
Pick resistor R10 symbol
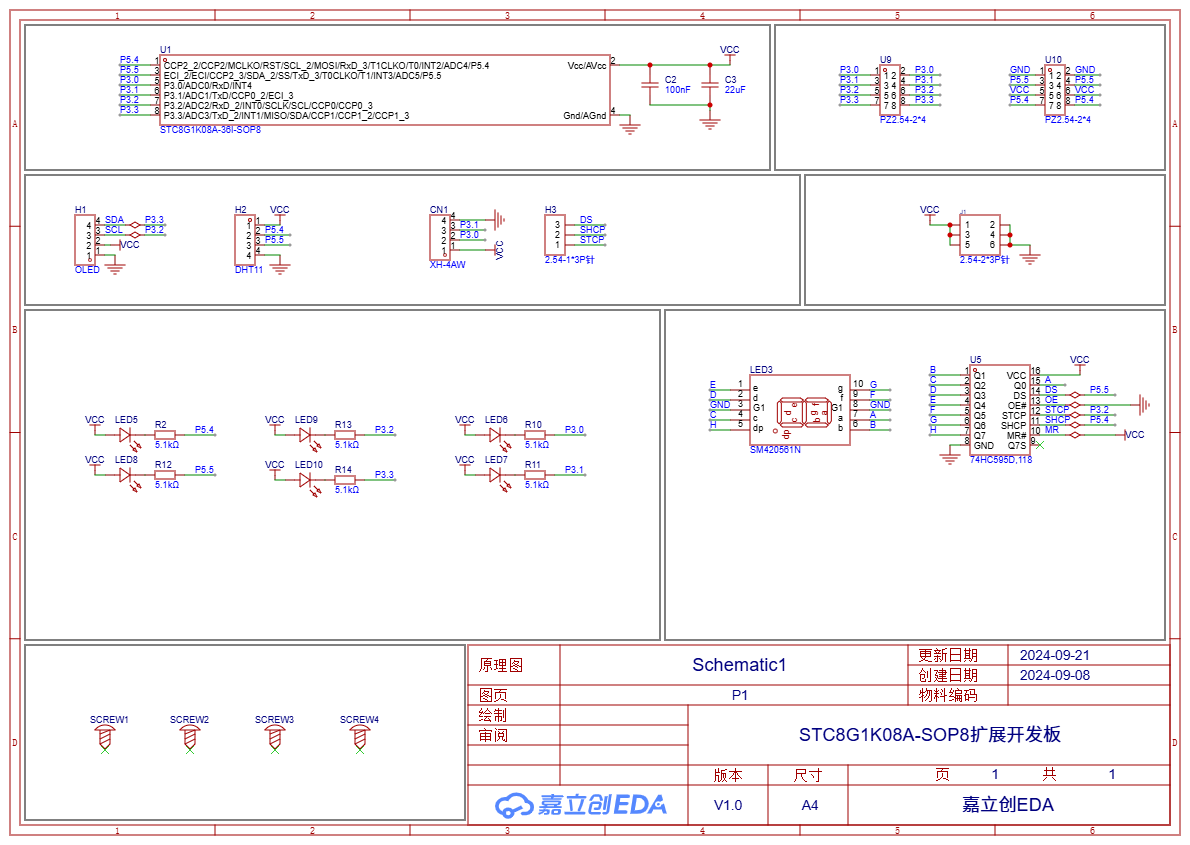tap(535, 435)
